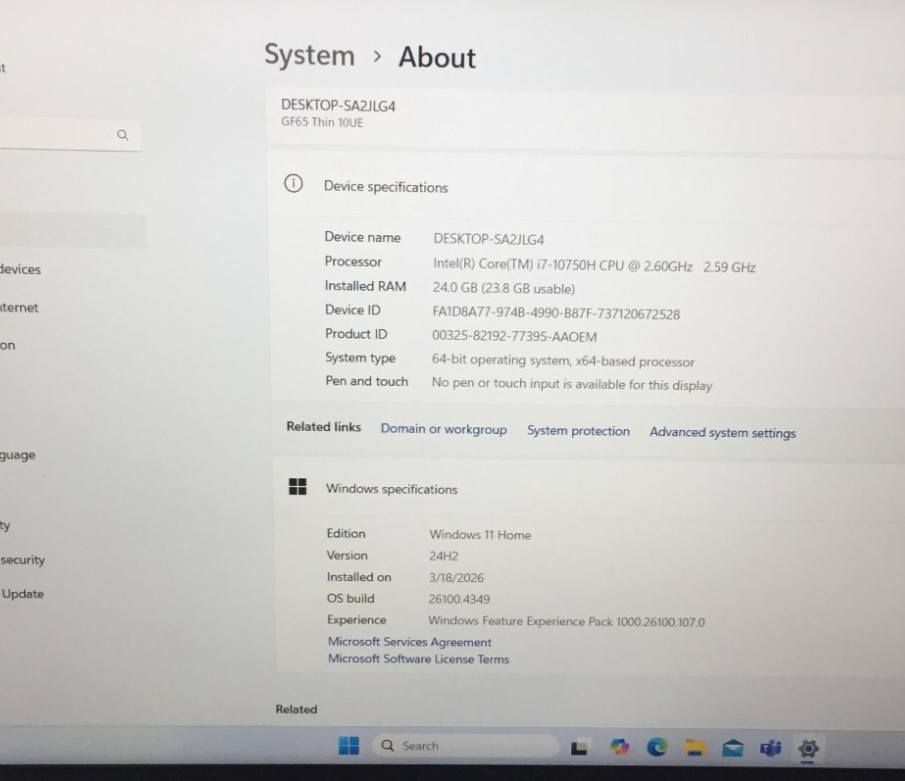Open Task View from the taskbar
Image resolution: width=905 pixels, height=781 pixels.
(579, 748)
